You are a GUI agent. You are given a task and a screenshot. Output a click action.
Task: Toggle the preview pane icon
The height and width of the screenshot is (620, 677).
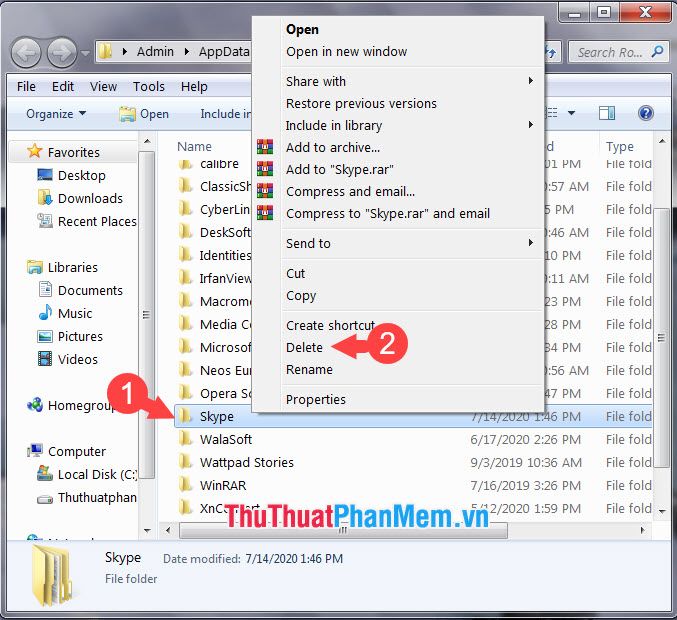607,113
